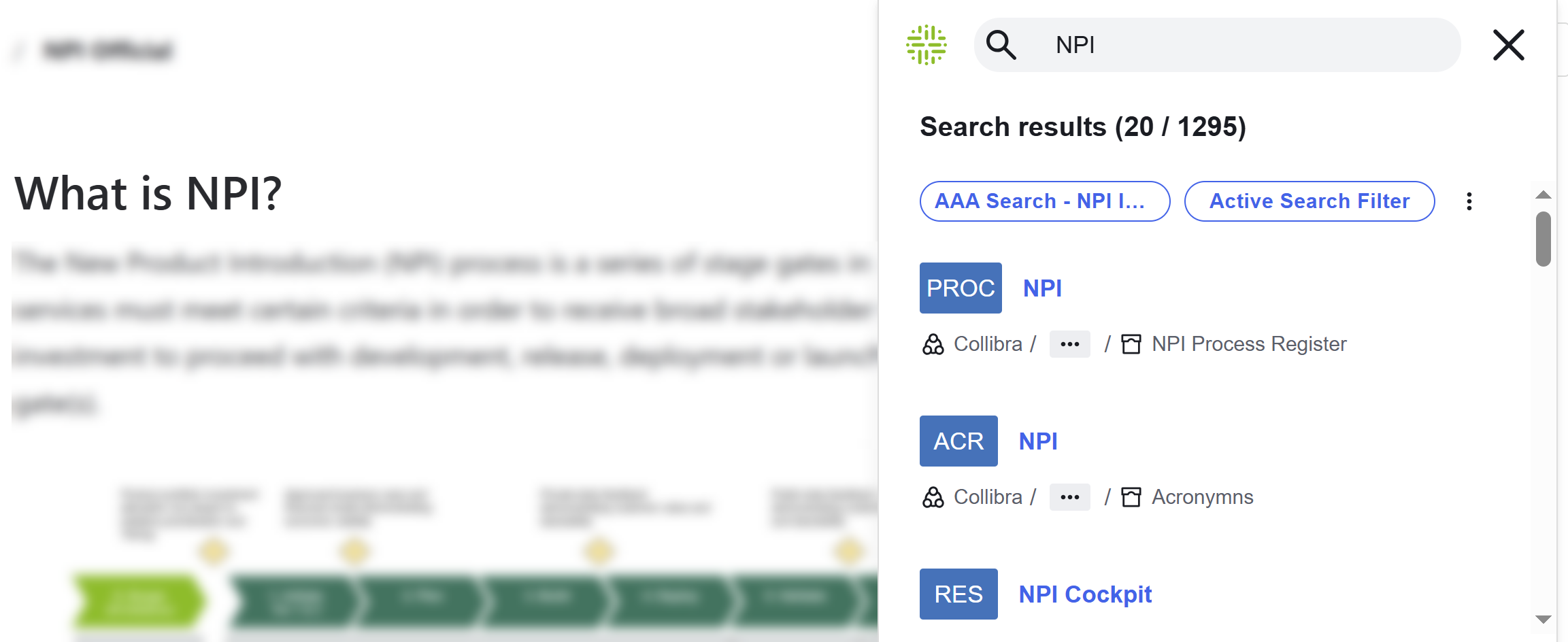The width and height of the screenshot is (1568, 642).
Task: Click the RES resource asset icon
Action: (x=958, y=594)
